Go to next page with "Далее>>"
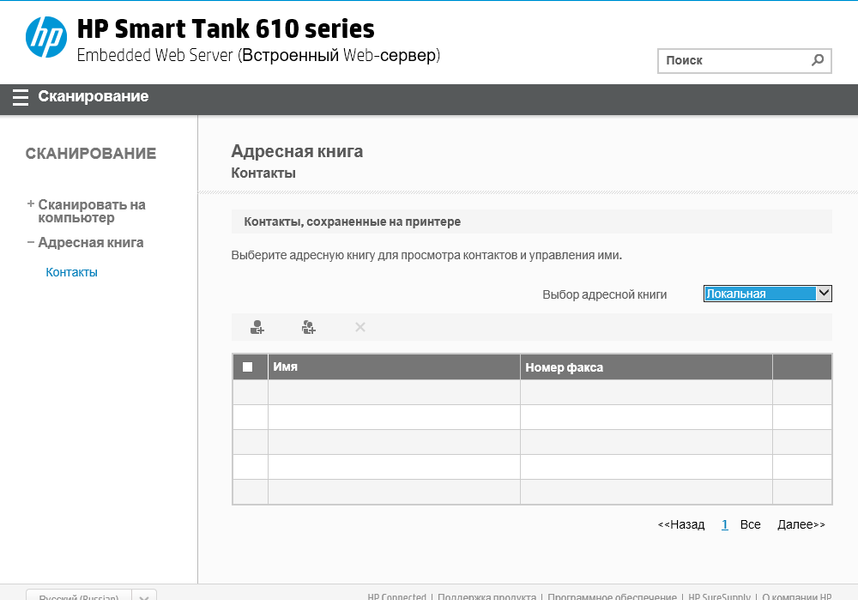This screenshot has height=600, width=858. coord(801,524)
